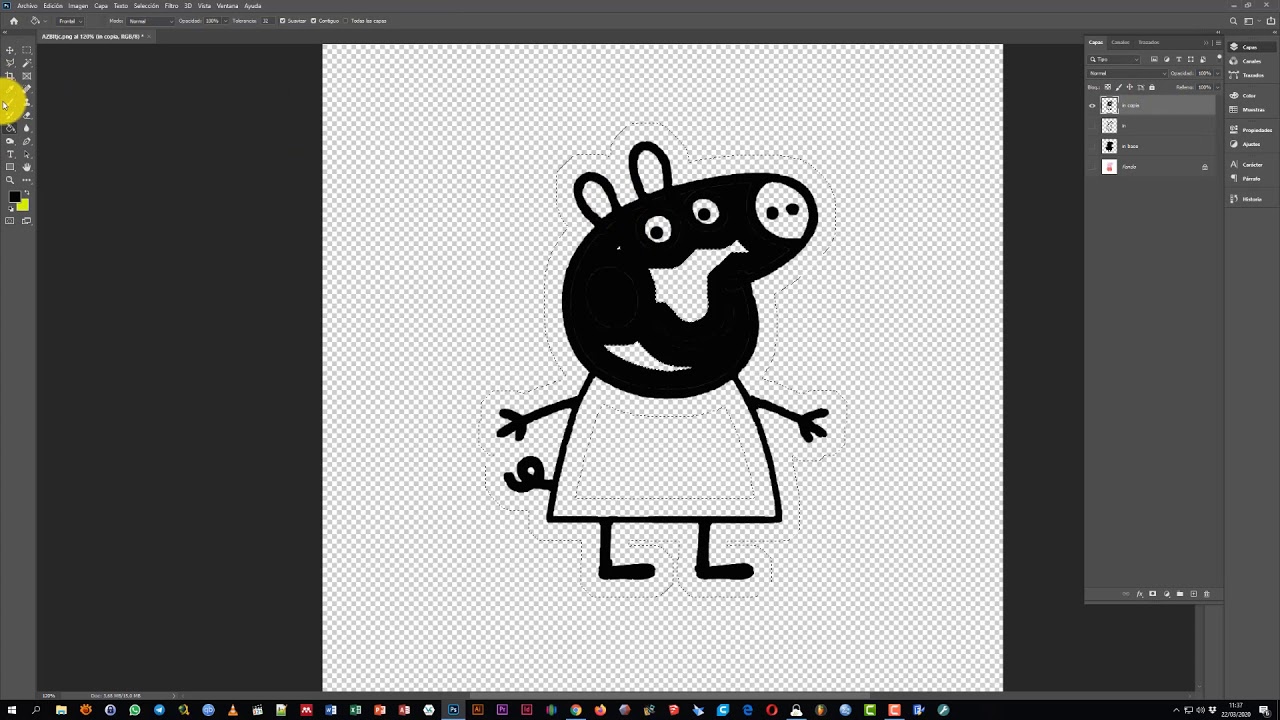This screenshot has height=720, width=1280.
Task: Hide the 'in copia' layer
Action: pyautogui.click(x=1092, y=105)
